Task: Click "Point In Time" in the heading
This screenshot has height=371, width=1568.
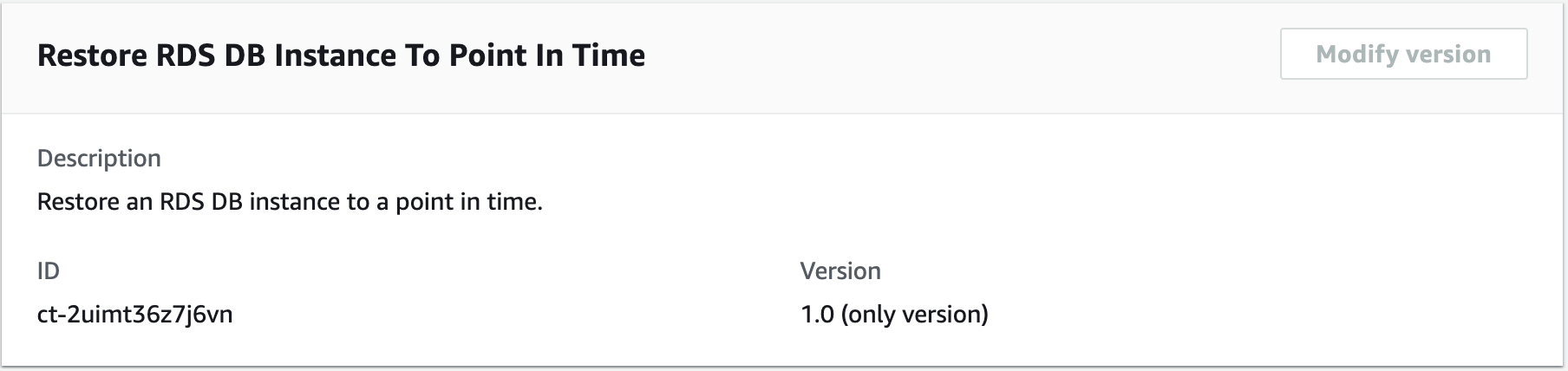Action: (546, 55)
